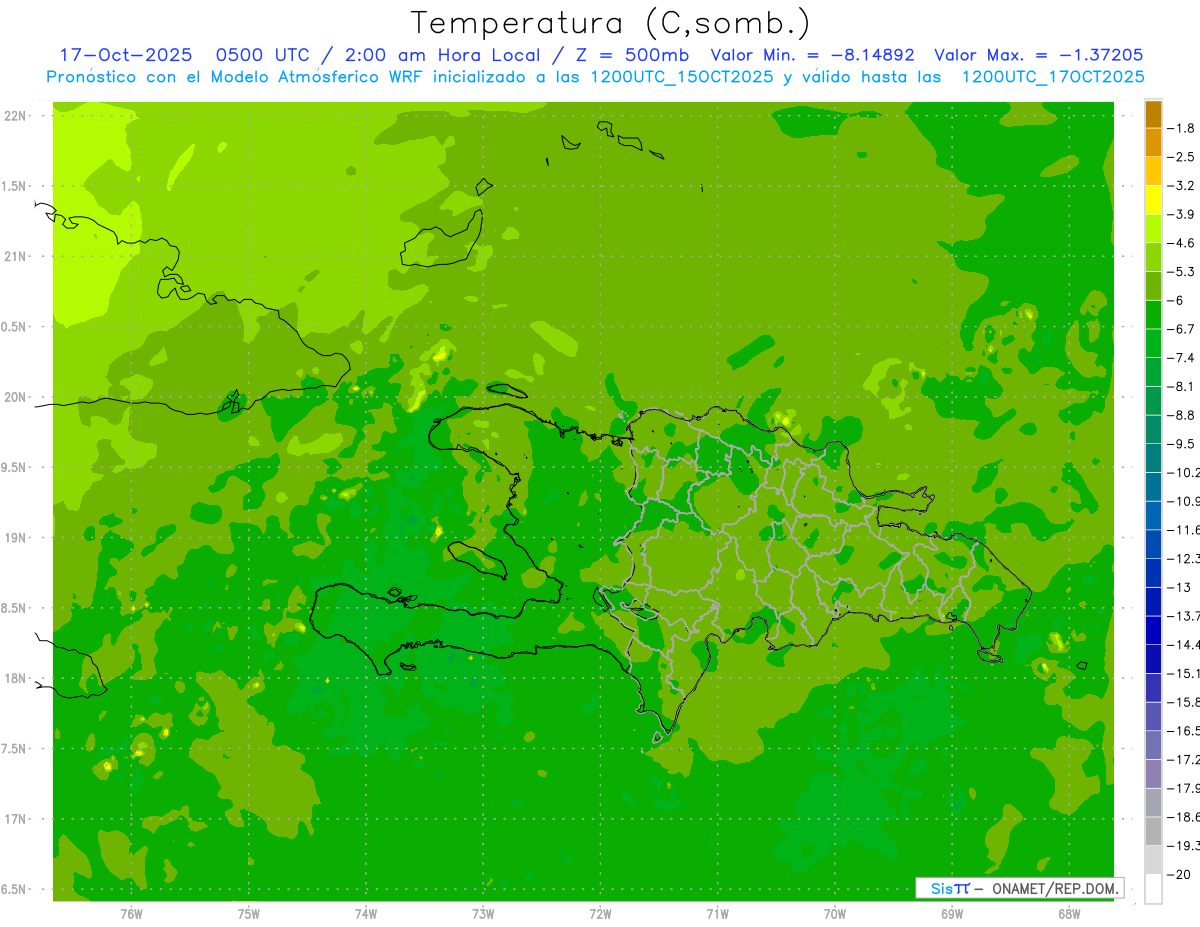The width and height of the screenshot is (1200, 927).
Task: Click the '-6.7' colorbar value
Action: pos(1183,329)
